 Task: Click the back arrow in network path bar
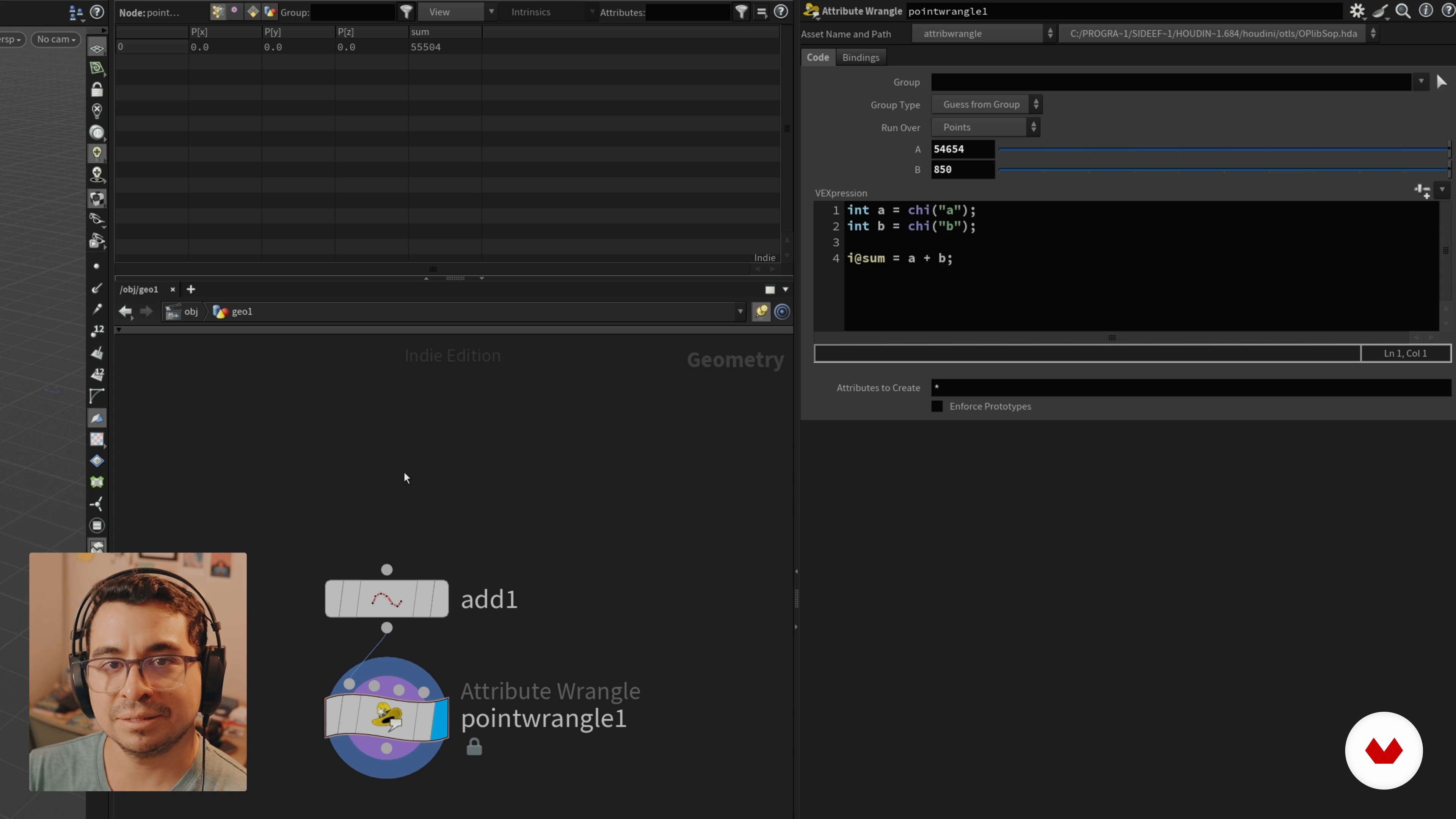click(125, 311)
